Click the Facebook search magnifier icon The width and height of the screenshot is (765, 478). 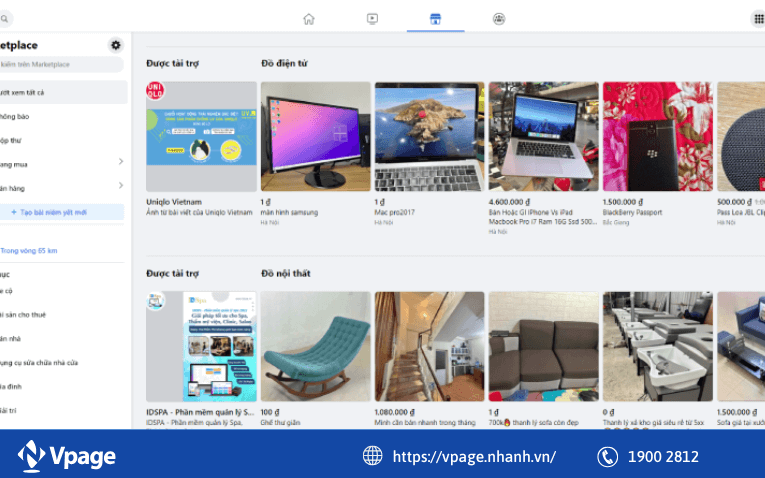pyautogui.click(x=5, y=18)
